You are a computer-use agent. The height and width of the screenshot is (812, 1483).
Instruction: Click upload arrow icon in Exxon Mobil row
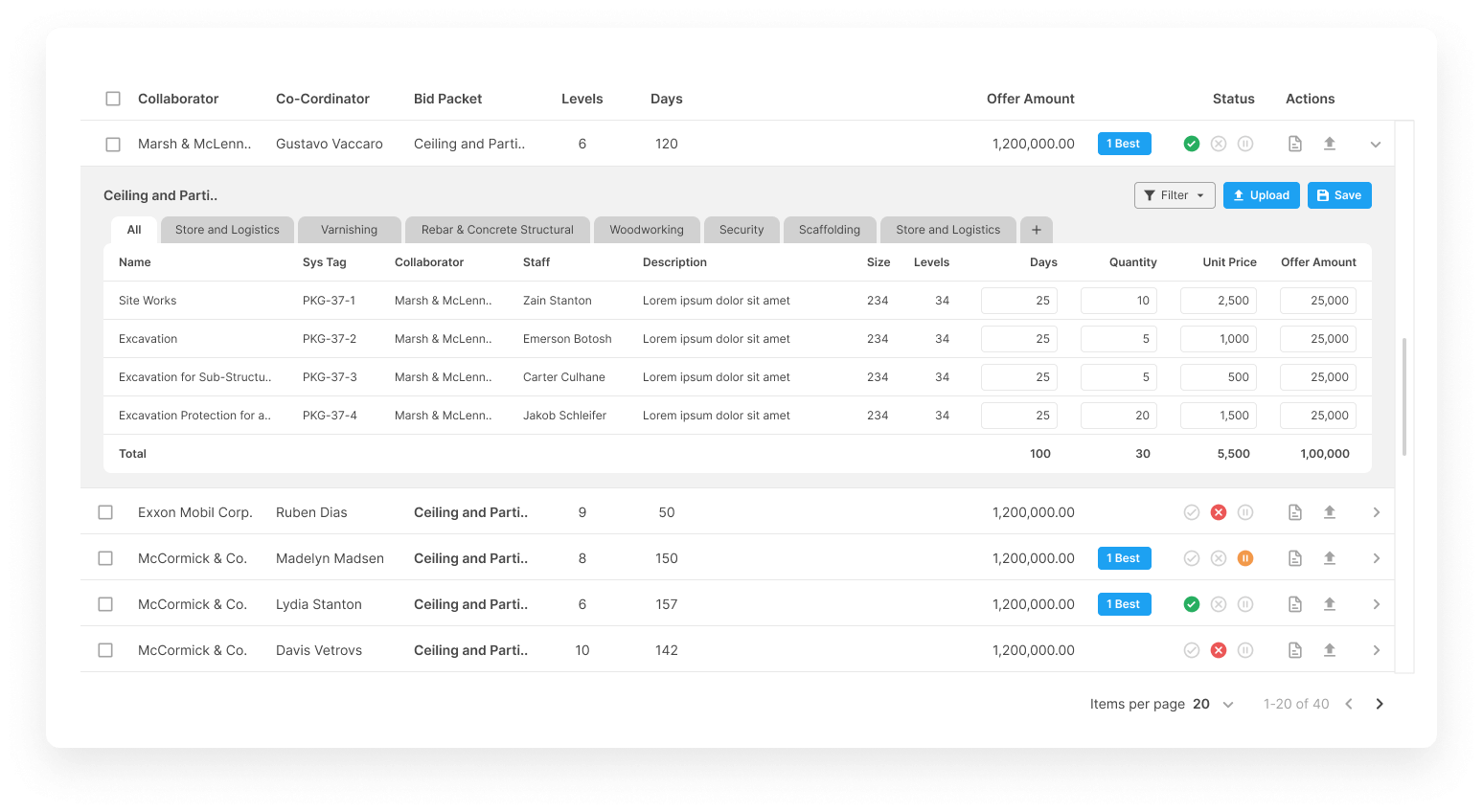[1329, 512]
